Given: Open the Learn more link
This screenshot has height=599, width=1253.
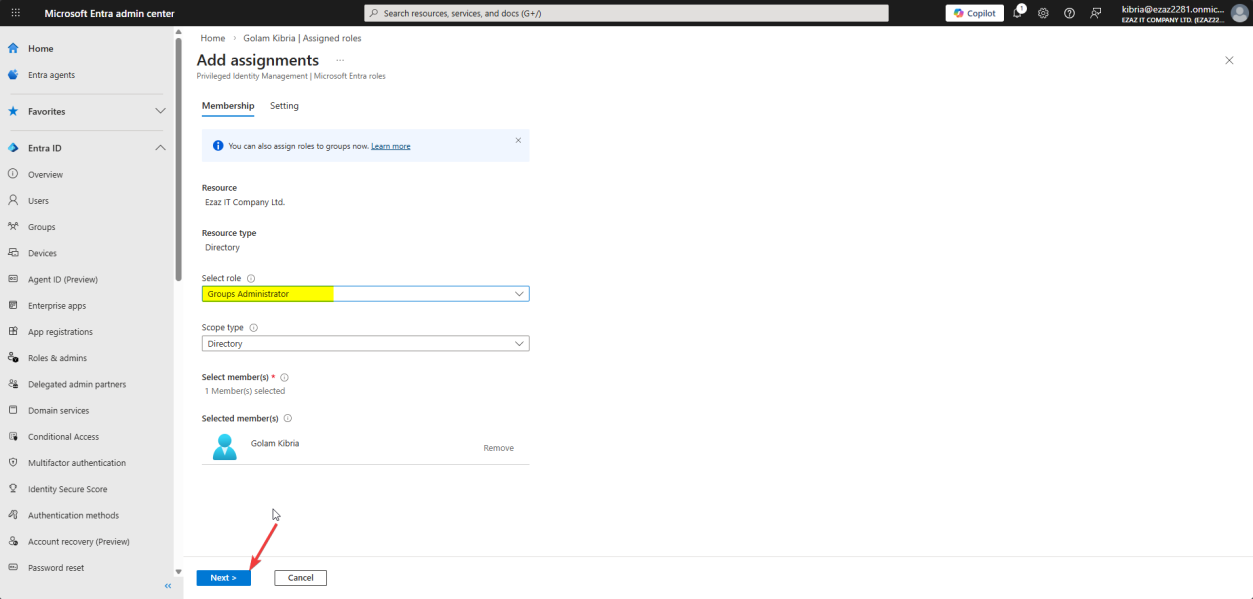Looking at the screenshot, I should [x=391, y=146].
